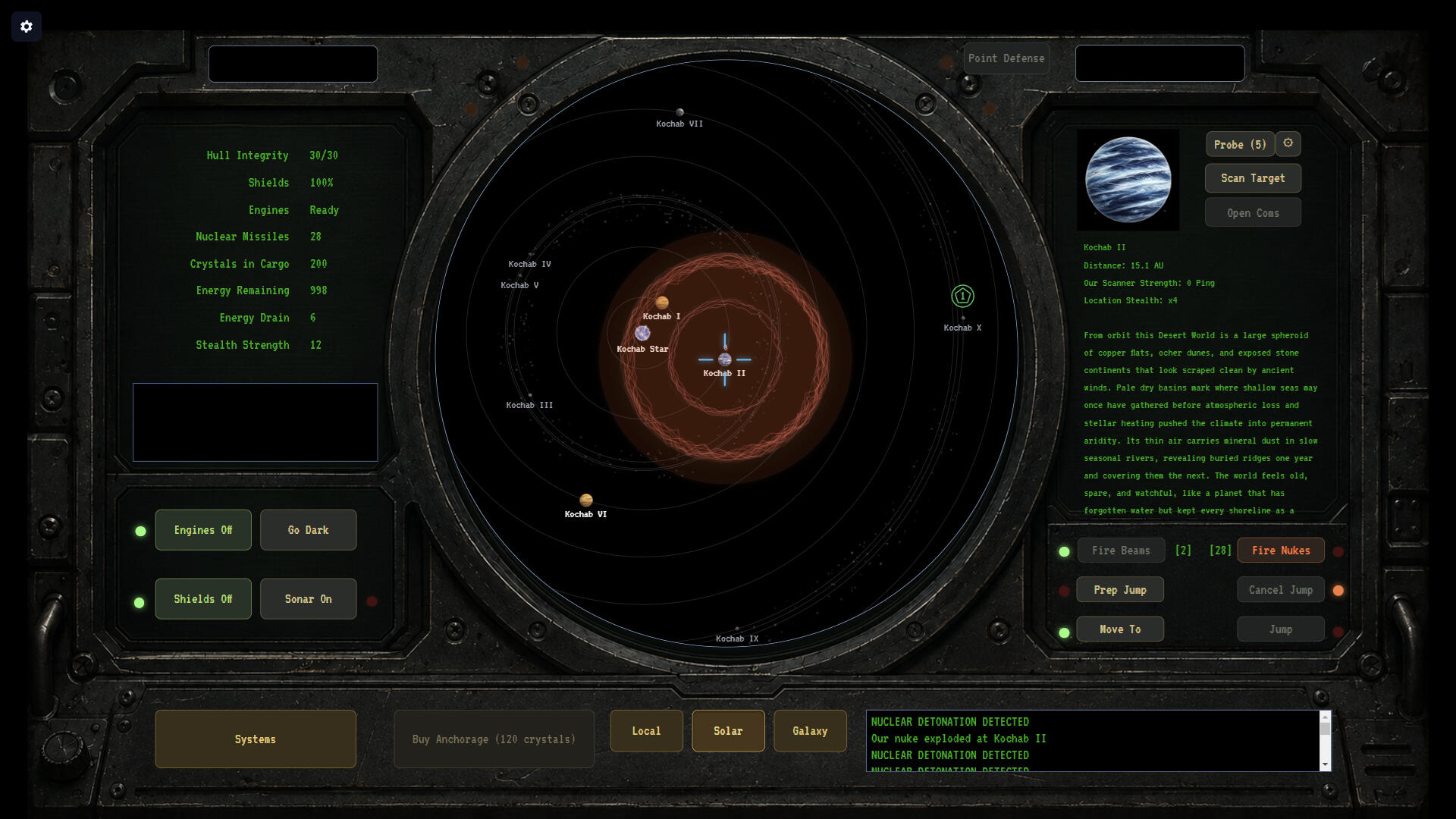Select the Kochab II targeted planet
The image size is (1456, 819).
[725, 359]
